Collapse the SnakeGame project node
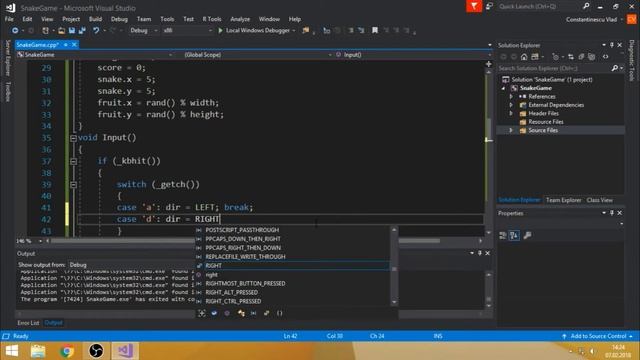Screen dimensions: 640x360 (503, 88)
